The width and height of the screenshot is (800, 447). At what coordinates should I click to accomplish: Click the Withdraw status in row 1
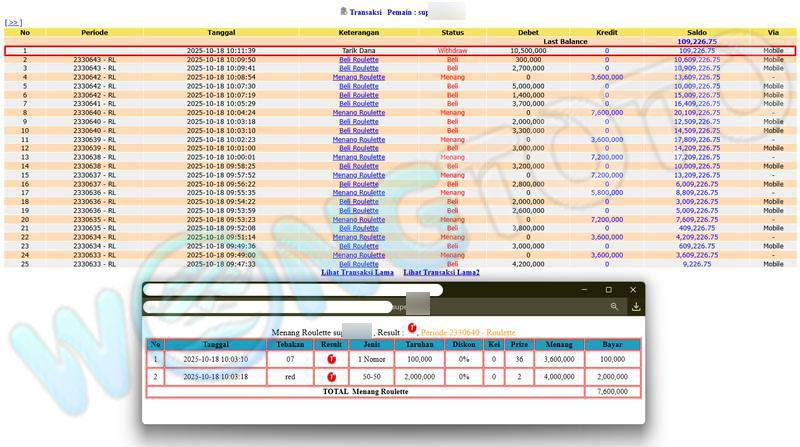453,51
